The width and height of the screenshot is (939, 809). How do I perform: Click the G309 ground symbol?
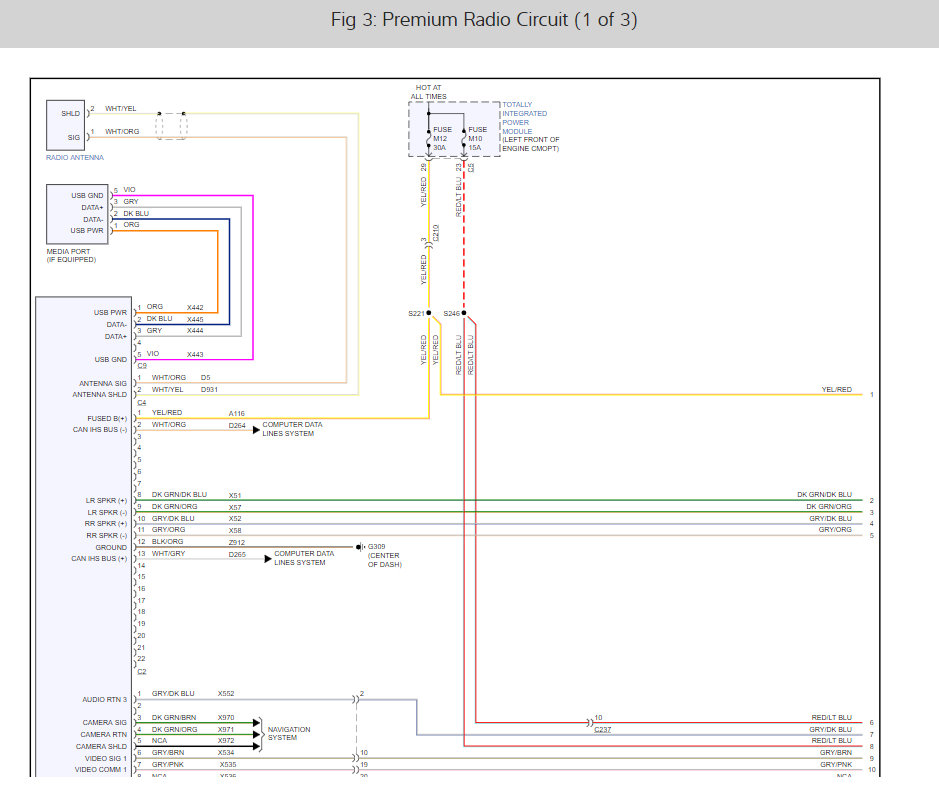359,547
